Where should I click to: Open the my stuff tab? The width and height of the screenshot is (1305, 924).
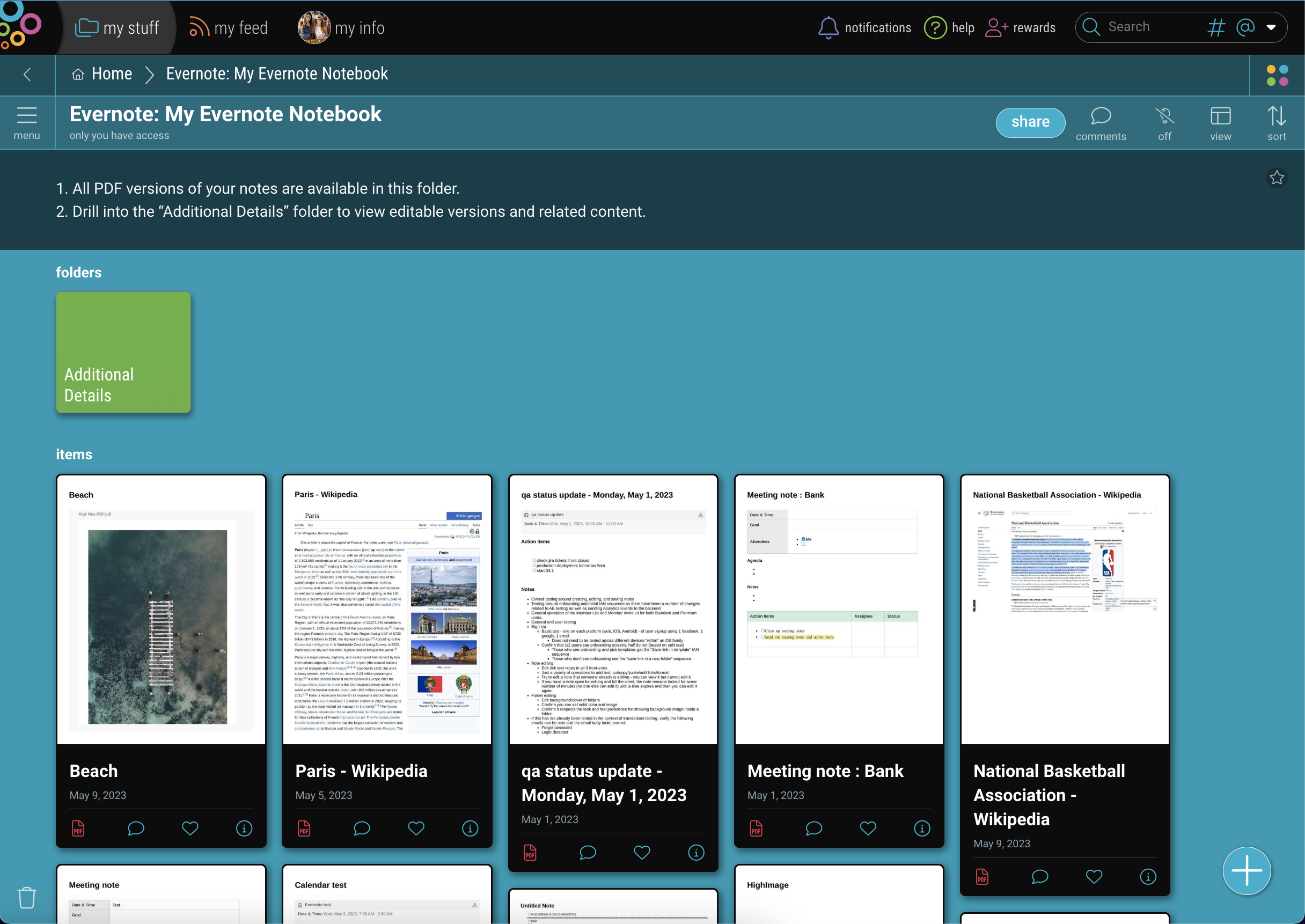tap(117, 27)
